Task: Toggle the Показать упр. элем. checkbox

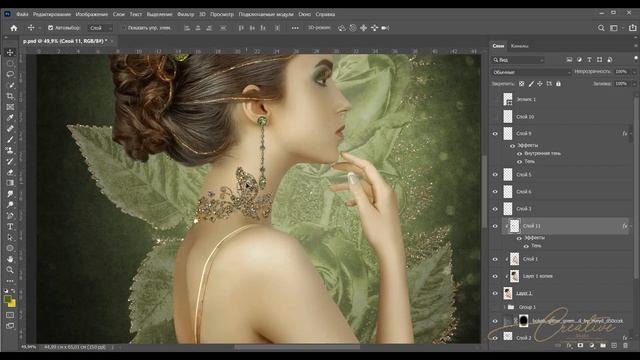Action: point(123,28)
